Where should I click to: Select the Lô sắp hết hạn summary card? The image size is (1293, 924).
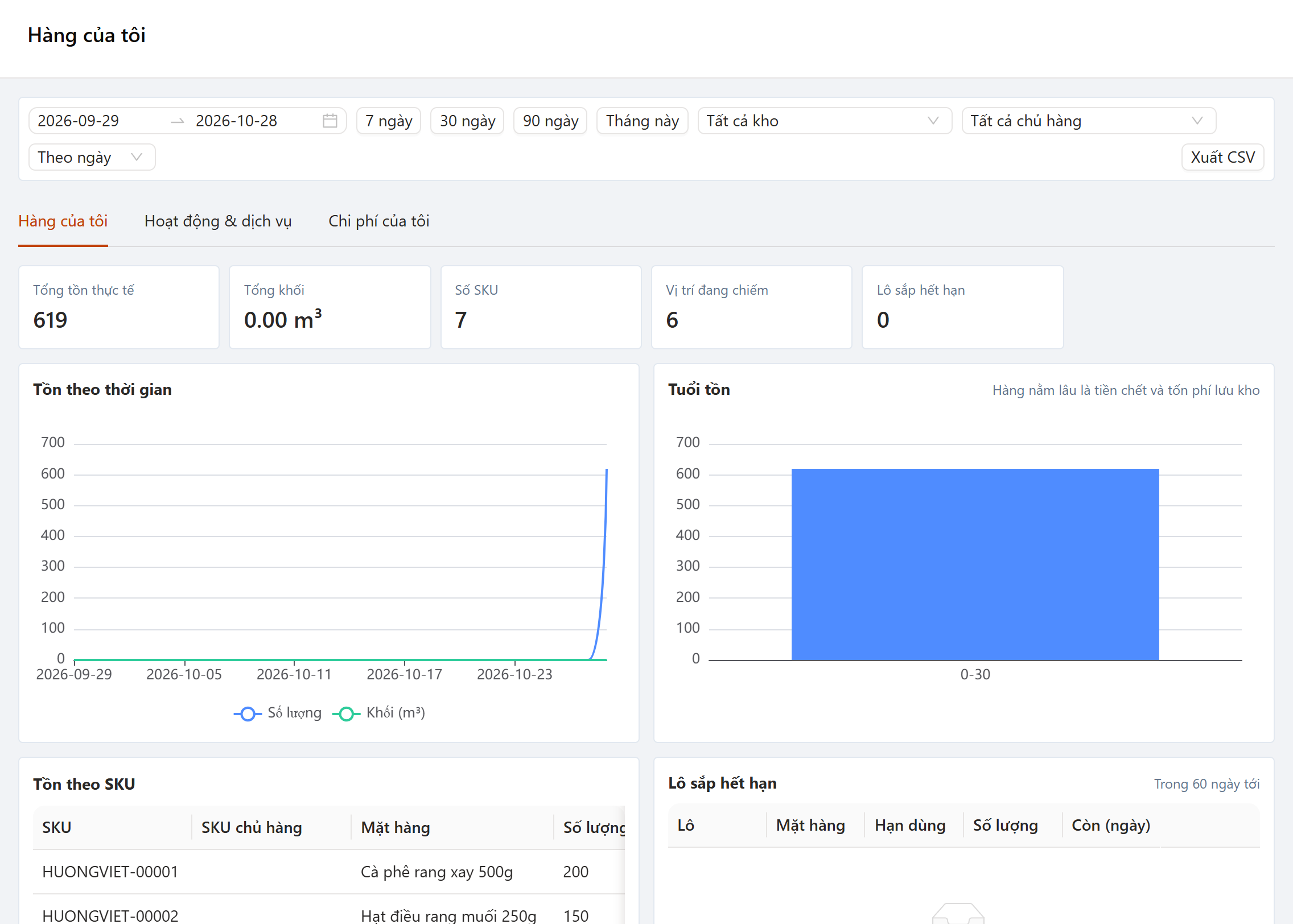(963, 307)
